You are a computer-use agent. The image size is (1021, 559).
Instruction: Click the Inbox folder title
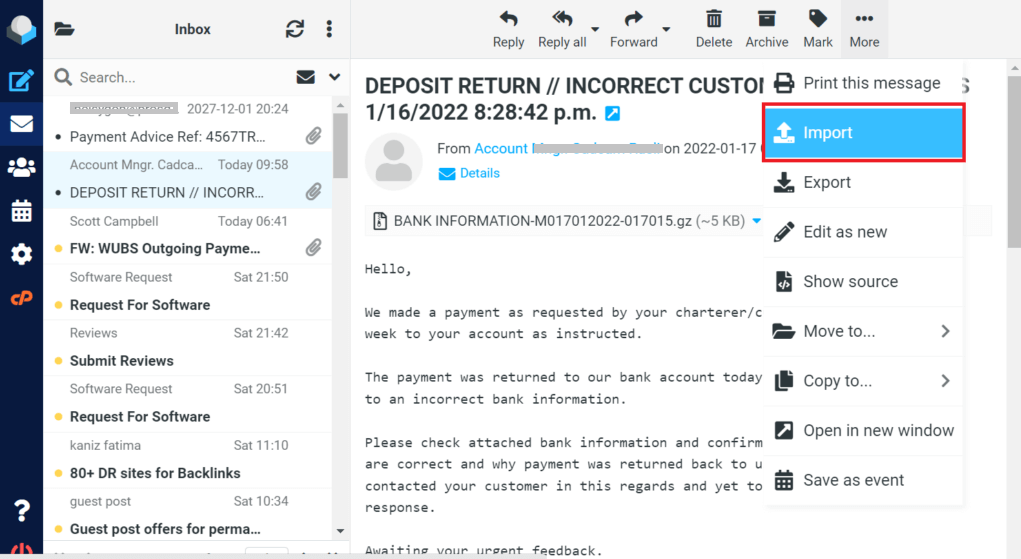point(193,29)
